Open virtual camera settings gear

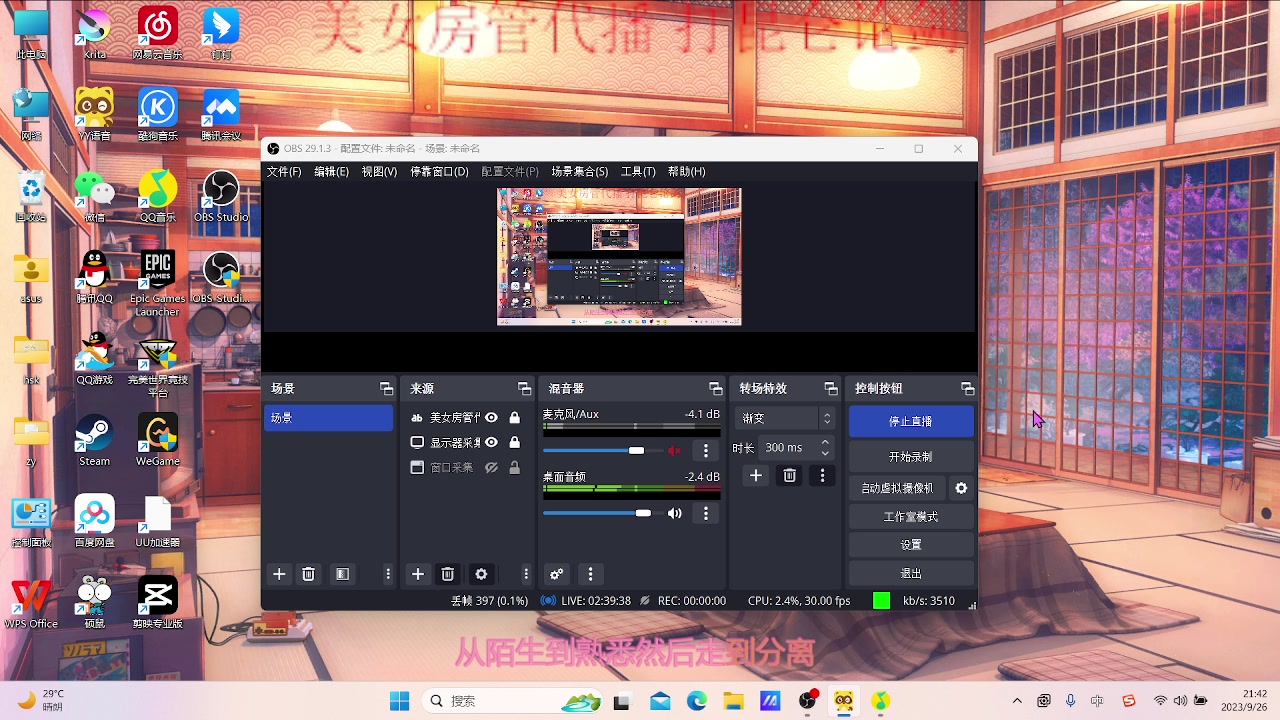pos(961,488)
